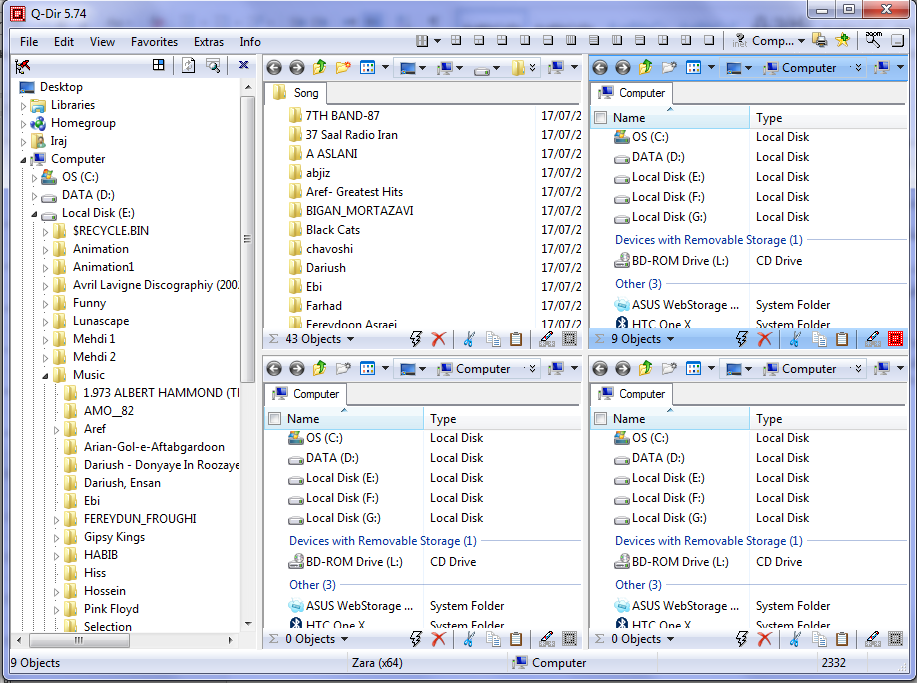The height and width of the screenshot is (683, 917).
Task: Click the refresh page icon in tree toolbar
Action: [188, 65]
